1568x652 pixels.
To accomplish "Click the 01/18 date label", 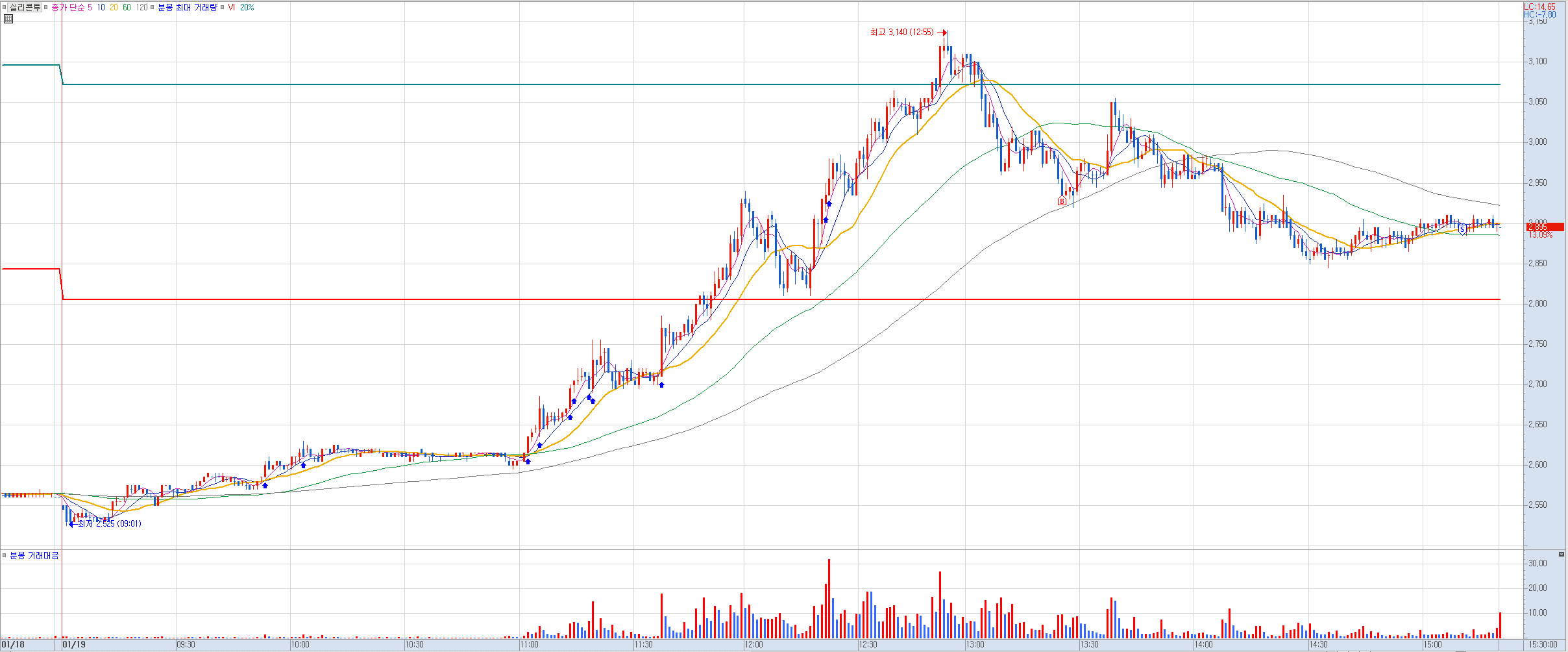I will (14, 645).
